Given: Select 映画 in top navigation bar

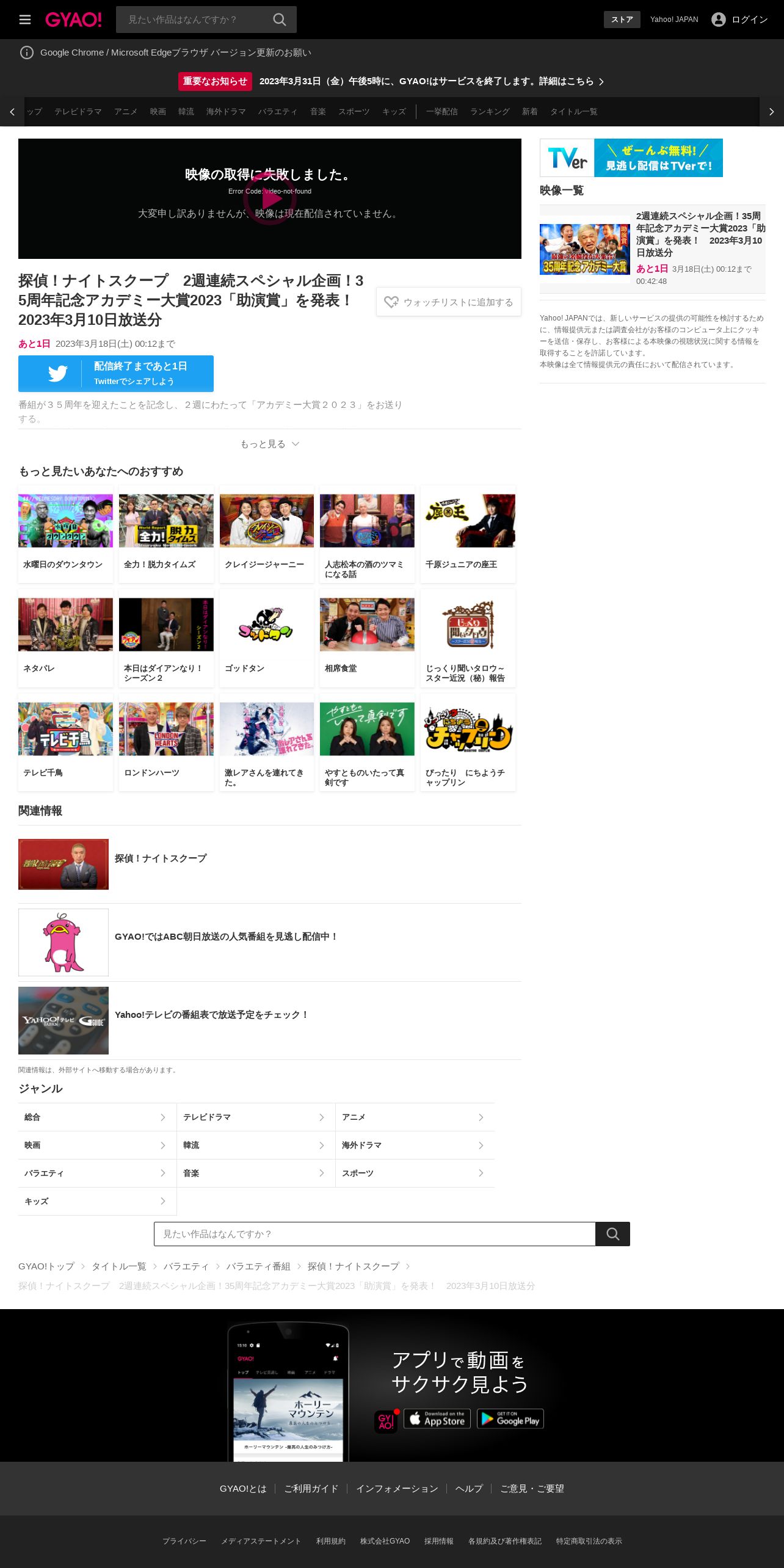Looking at the screenshot, I should pos(158,112).
